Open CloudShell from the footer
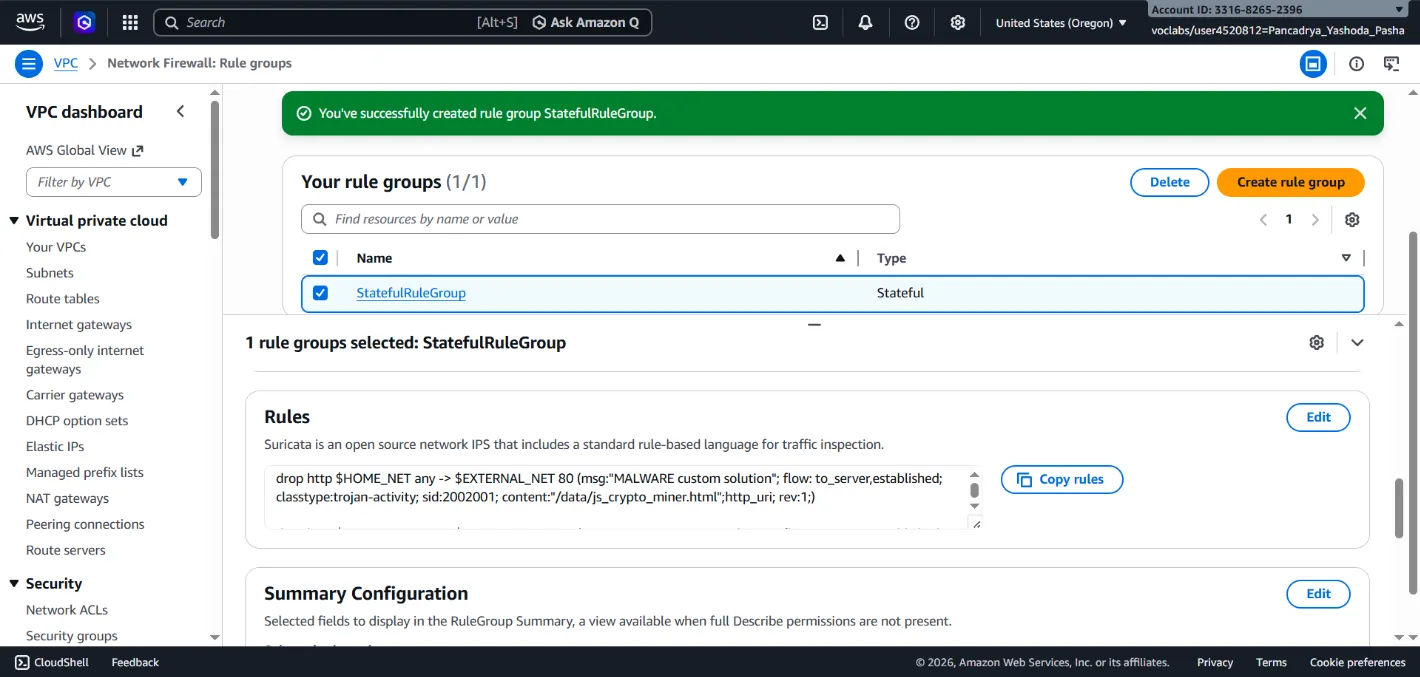The height and width of the screenshot is (677, 1420). (x=52, y=662)
